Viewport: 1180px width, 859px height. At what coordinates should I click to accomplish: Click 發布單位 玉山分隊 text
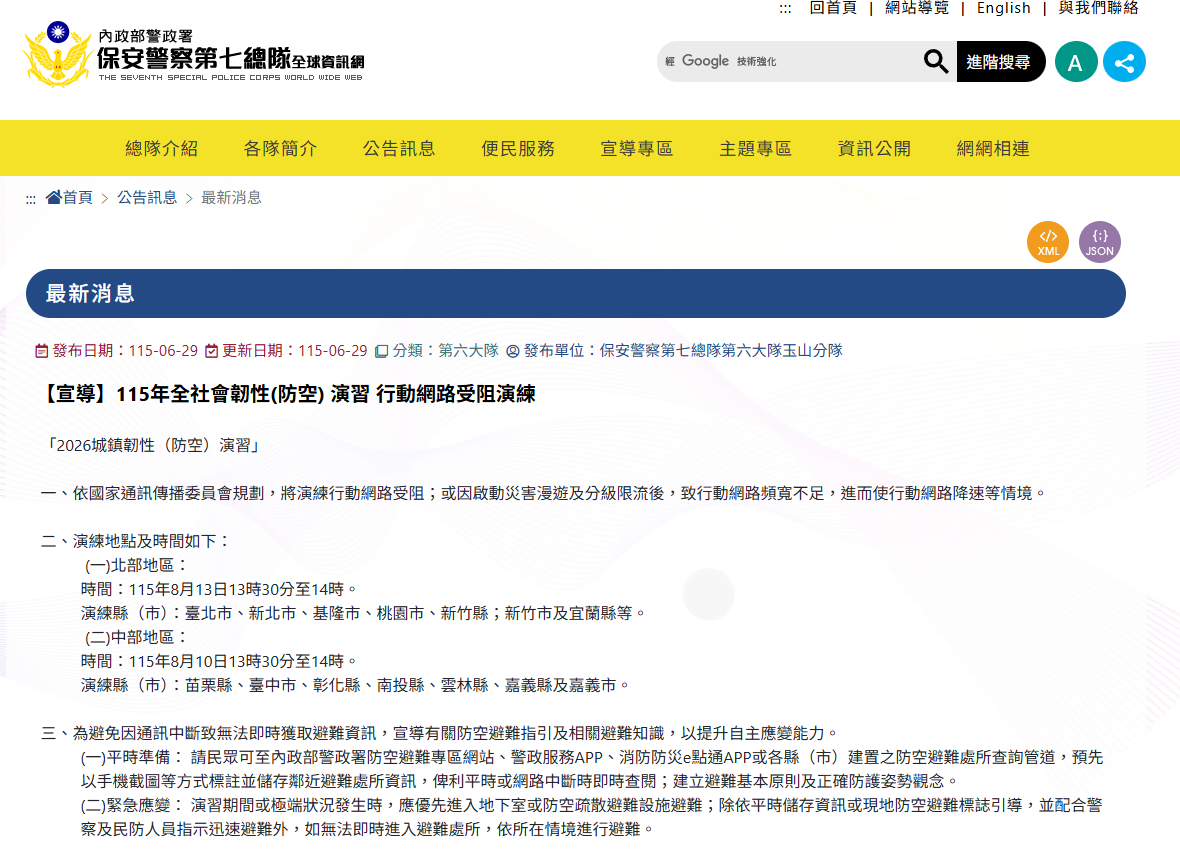click(x=683, y=351)
